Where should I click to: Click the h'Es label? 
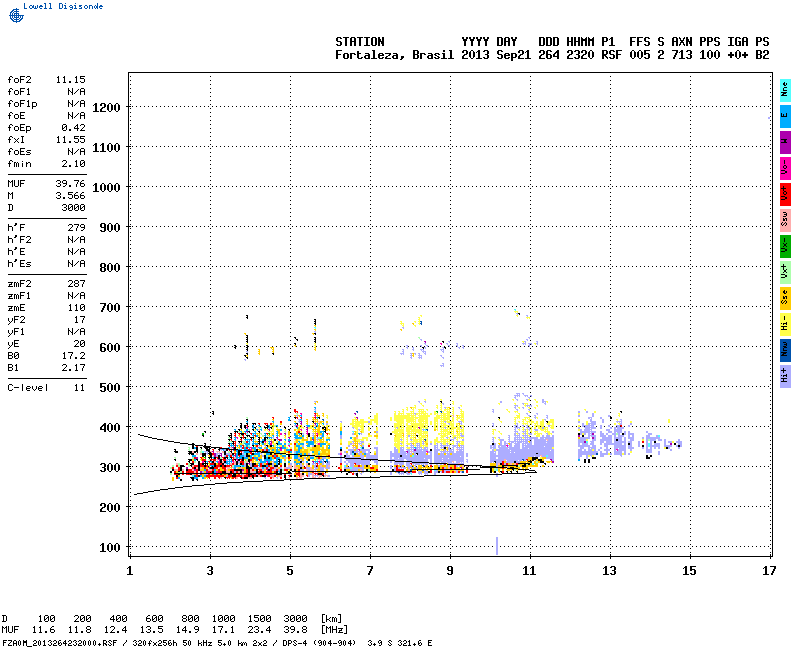click(19, 264)
